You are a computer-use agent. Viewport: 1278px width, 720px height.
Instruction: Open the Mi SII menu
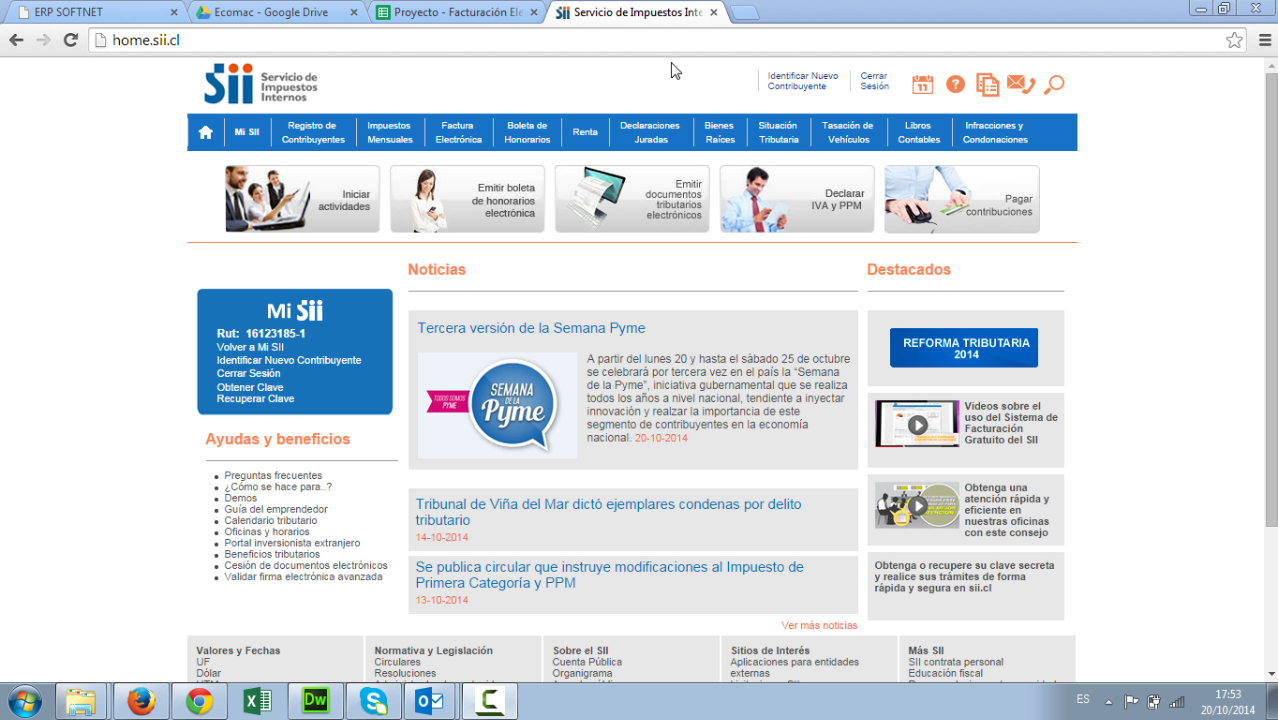(247, 132)
